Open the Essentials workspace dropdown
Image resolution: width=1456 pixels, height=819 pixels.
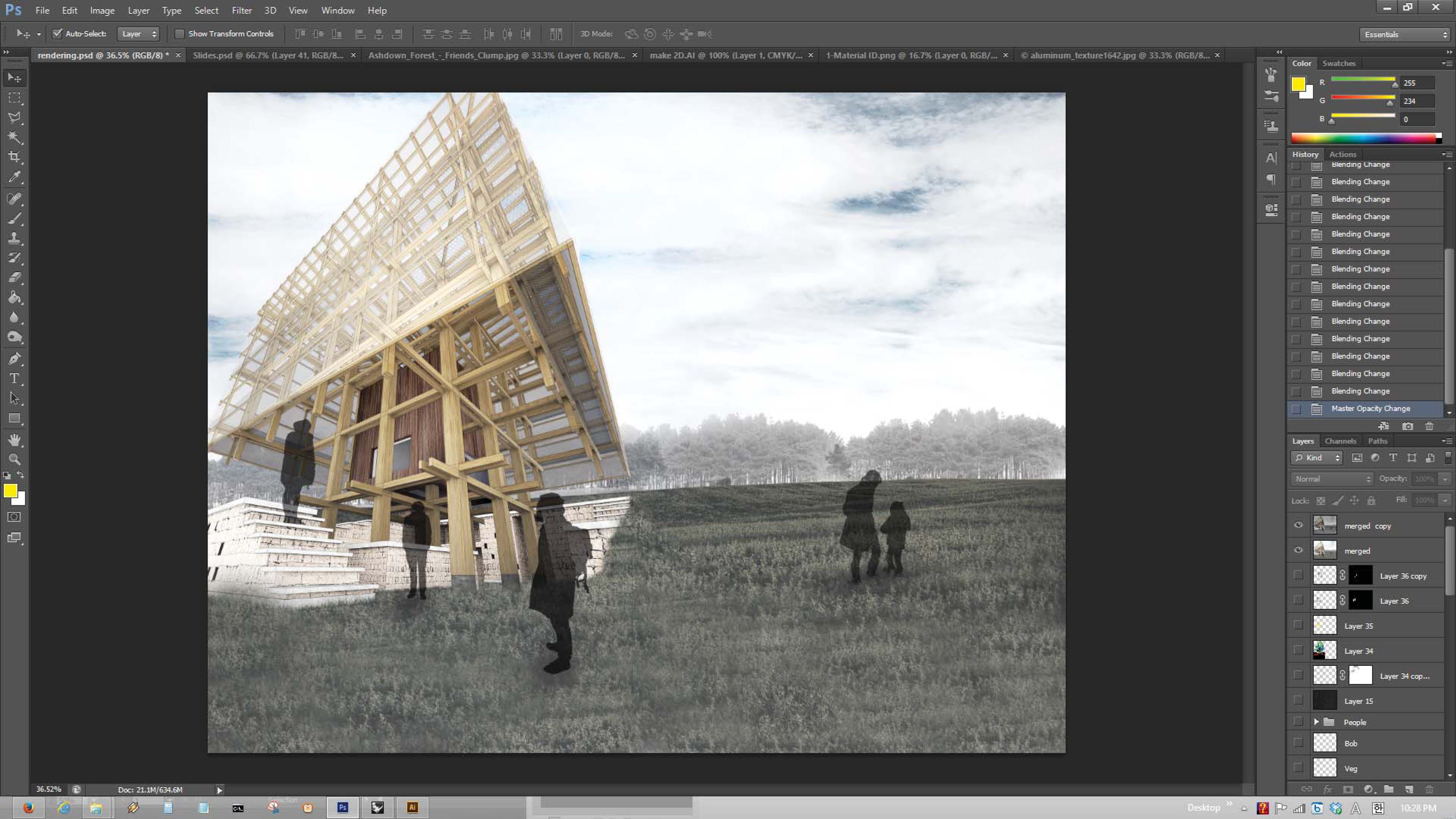click(1405, 34)
